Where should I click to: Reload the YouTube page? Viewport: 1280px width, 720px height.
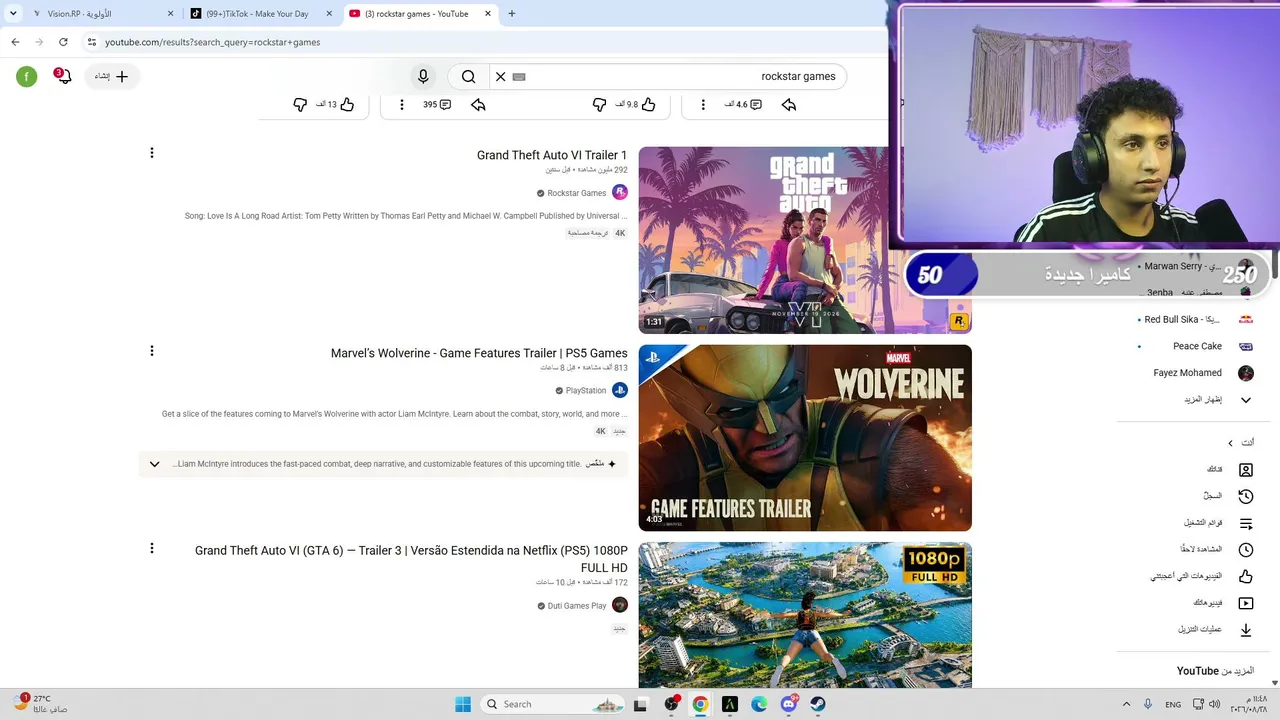63,42
